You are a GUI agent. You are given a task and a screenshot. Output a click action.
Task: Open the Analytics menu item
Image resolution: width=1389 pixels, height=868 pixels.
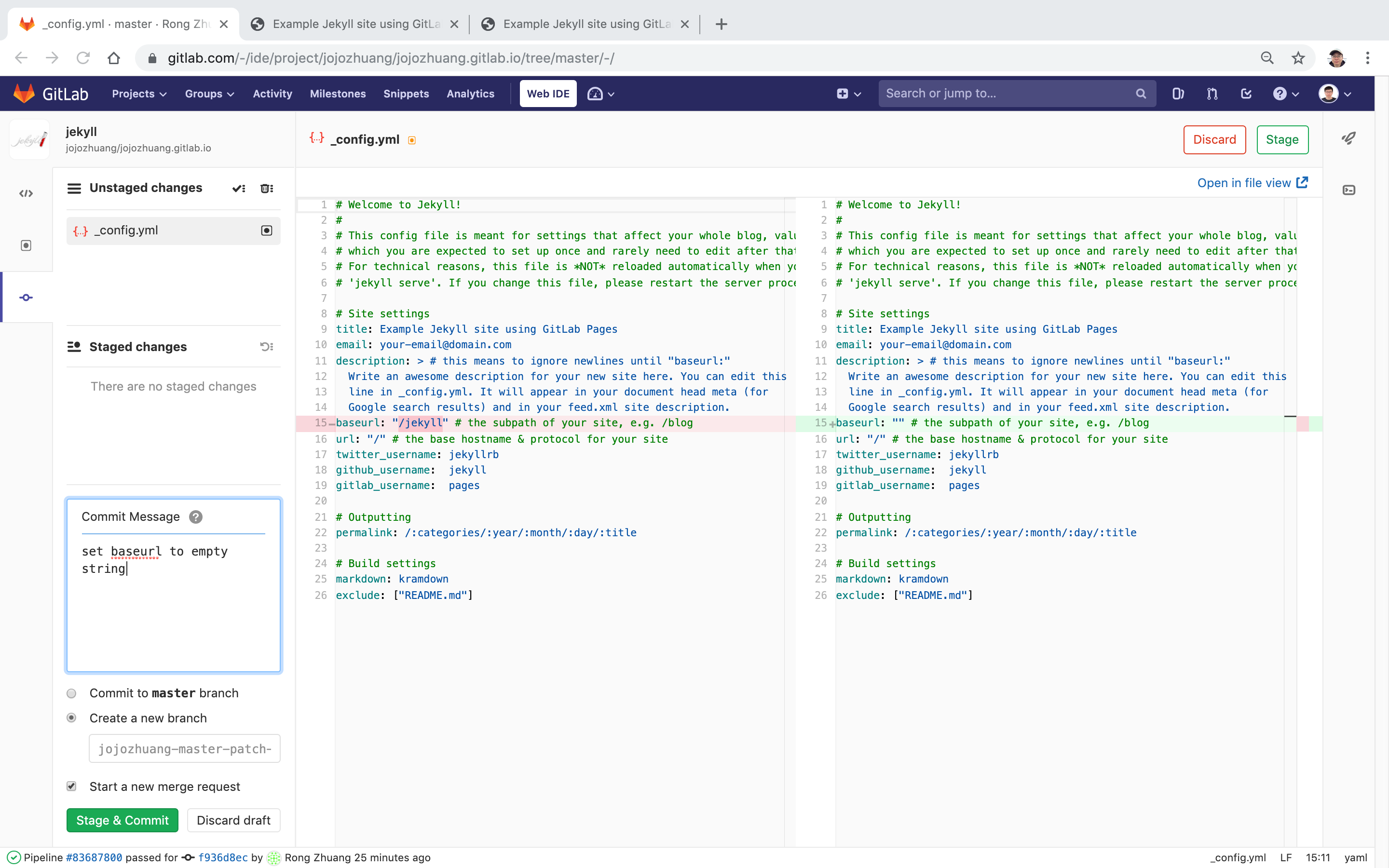[x=470, y=94]
